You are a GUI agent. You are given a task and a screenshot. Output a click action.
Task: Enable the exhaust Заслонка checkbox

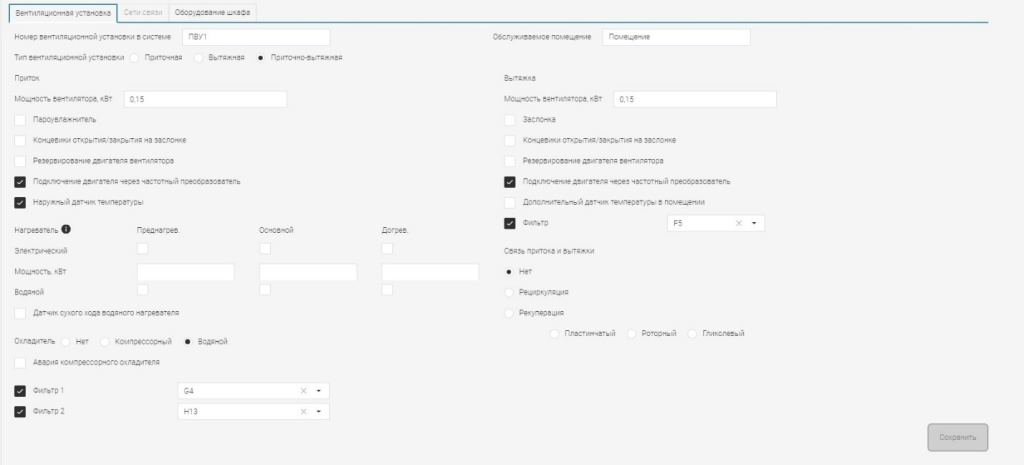(x=510, y=120)
